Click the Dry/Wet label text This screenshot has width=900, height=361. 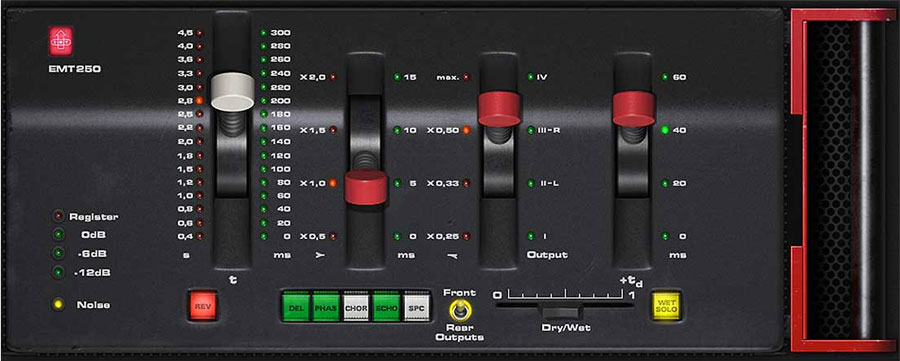point(565,328)
